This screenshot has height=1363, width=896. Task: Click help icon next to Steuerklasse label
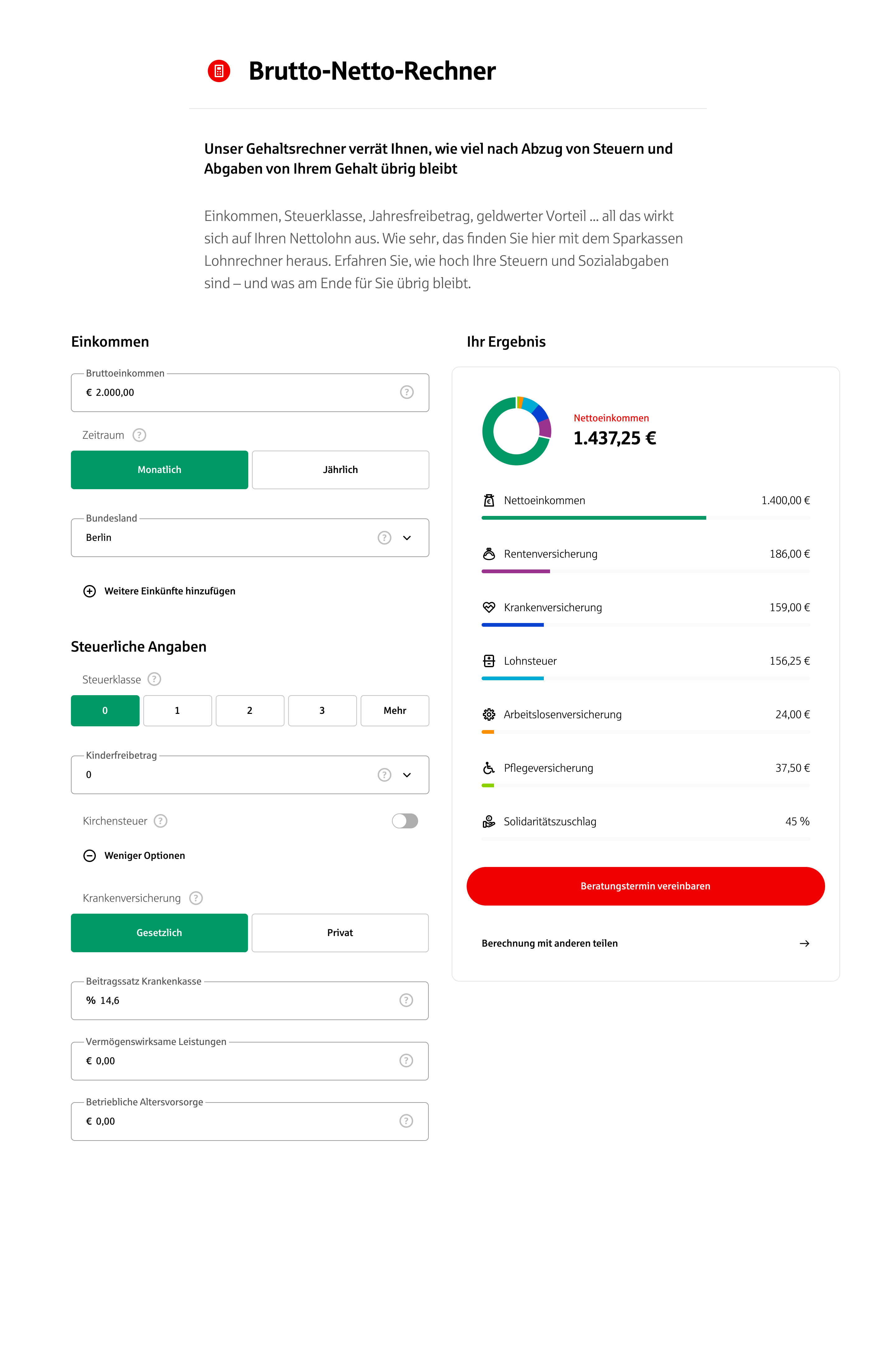pyautogui.click(x=154, y=679)
